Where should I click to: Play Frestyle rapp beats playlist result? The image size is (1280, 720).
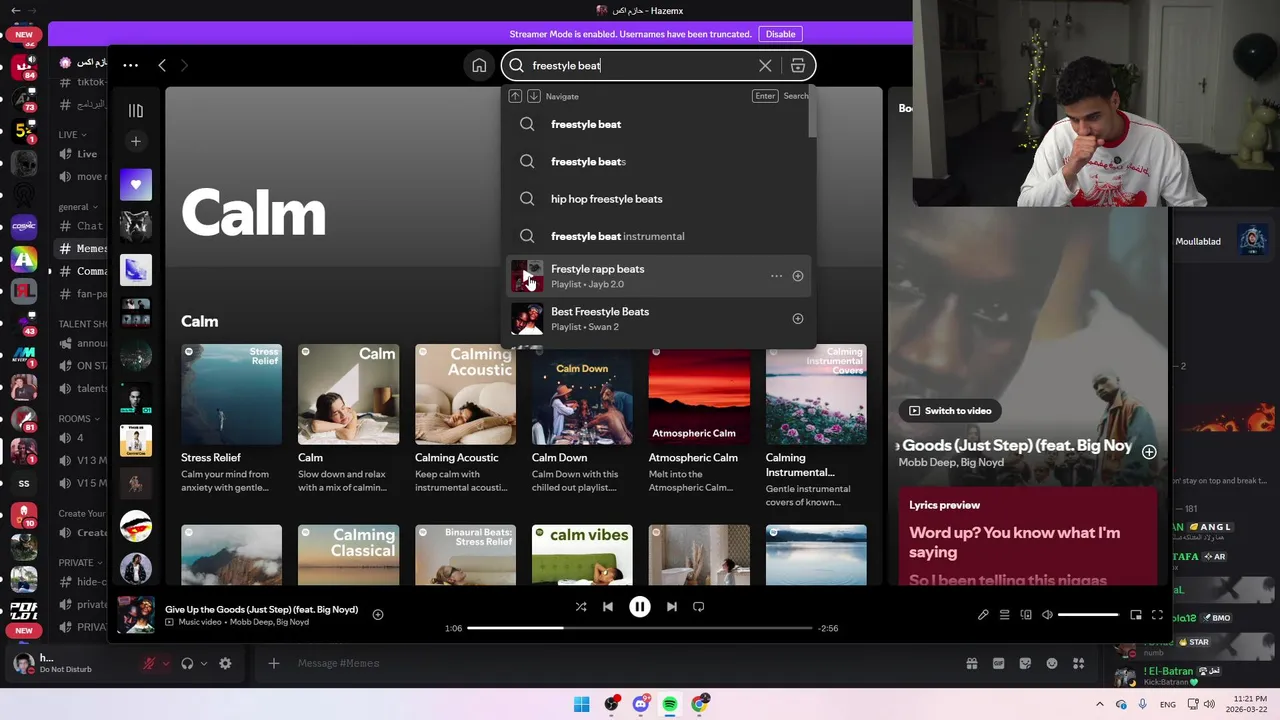527,276
